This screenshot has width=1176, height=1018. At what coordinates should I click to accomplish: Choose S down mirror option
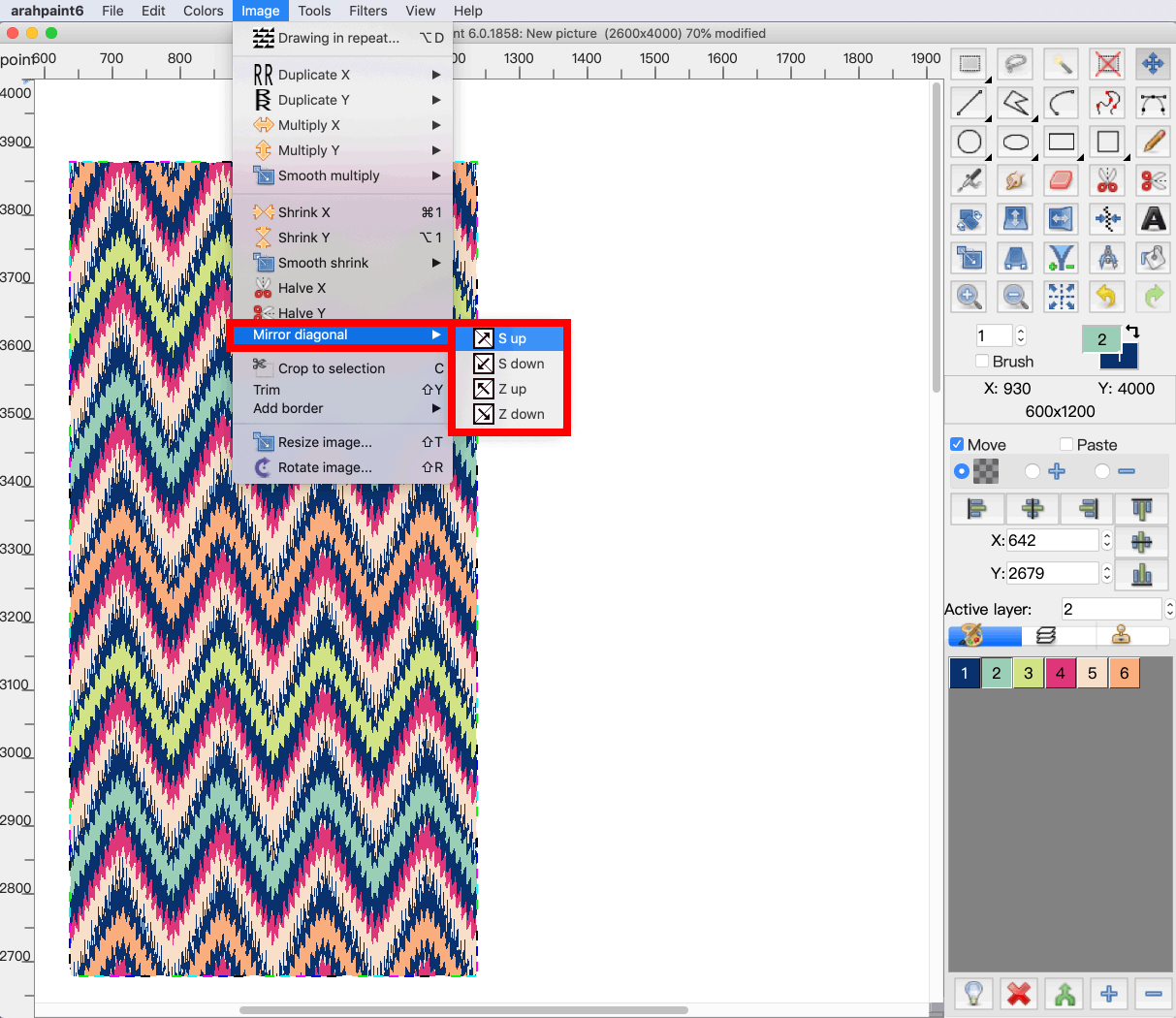509,364
